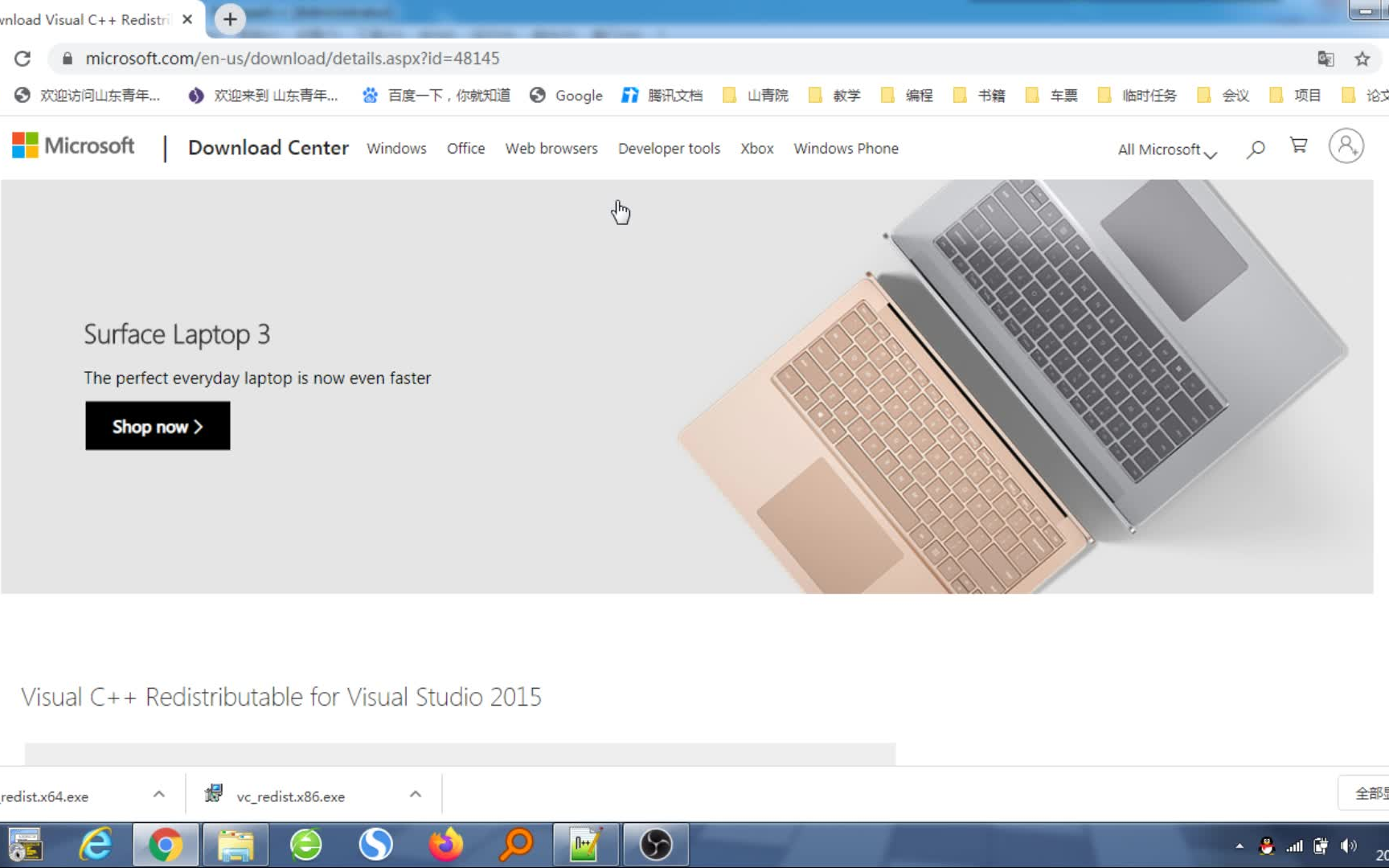Open the 欢迎访问山东青年 bookmark

click(88, 96)
